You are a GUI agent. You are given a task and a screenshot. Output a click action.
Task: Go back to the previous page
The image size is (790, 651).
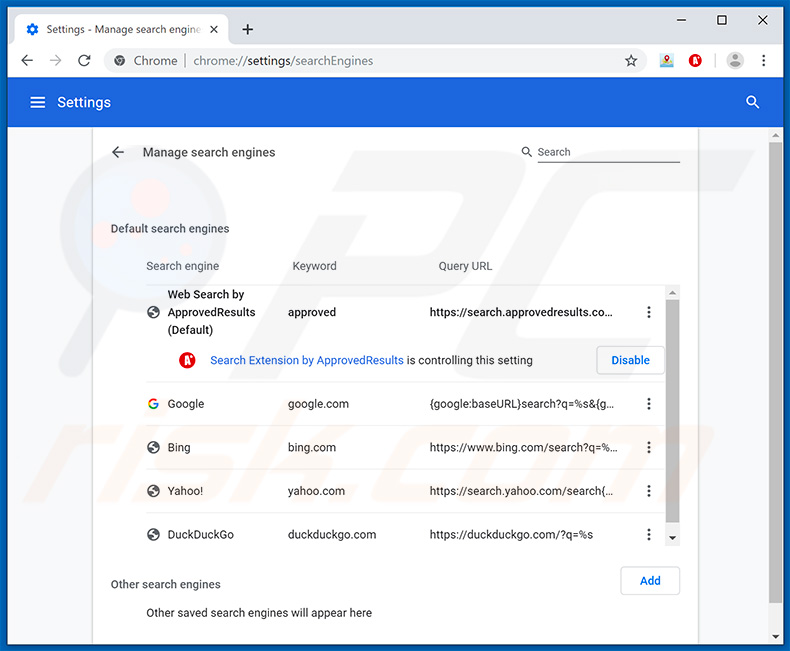27,61
